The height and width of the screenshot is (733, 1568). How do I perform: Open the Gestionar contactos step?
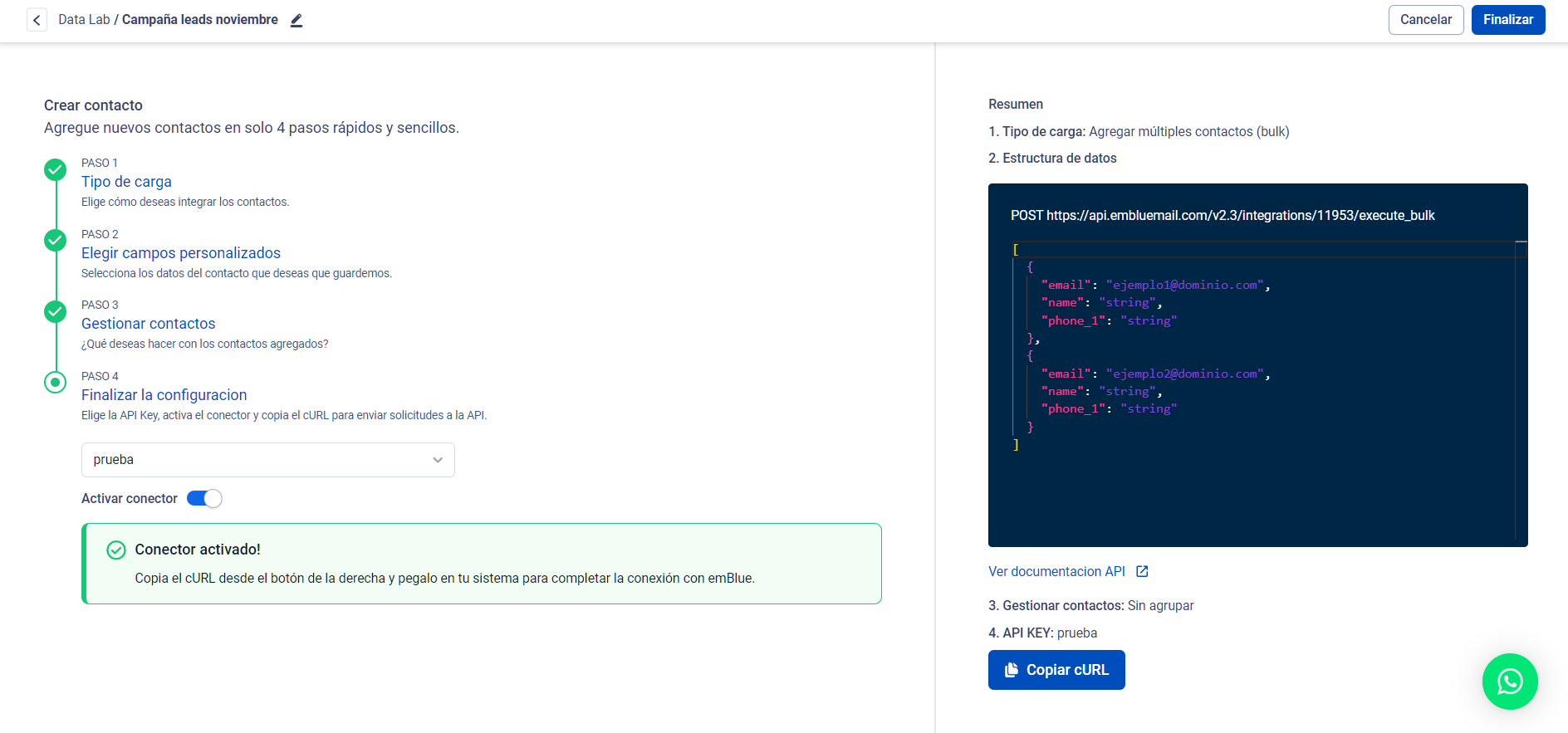148,324
